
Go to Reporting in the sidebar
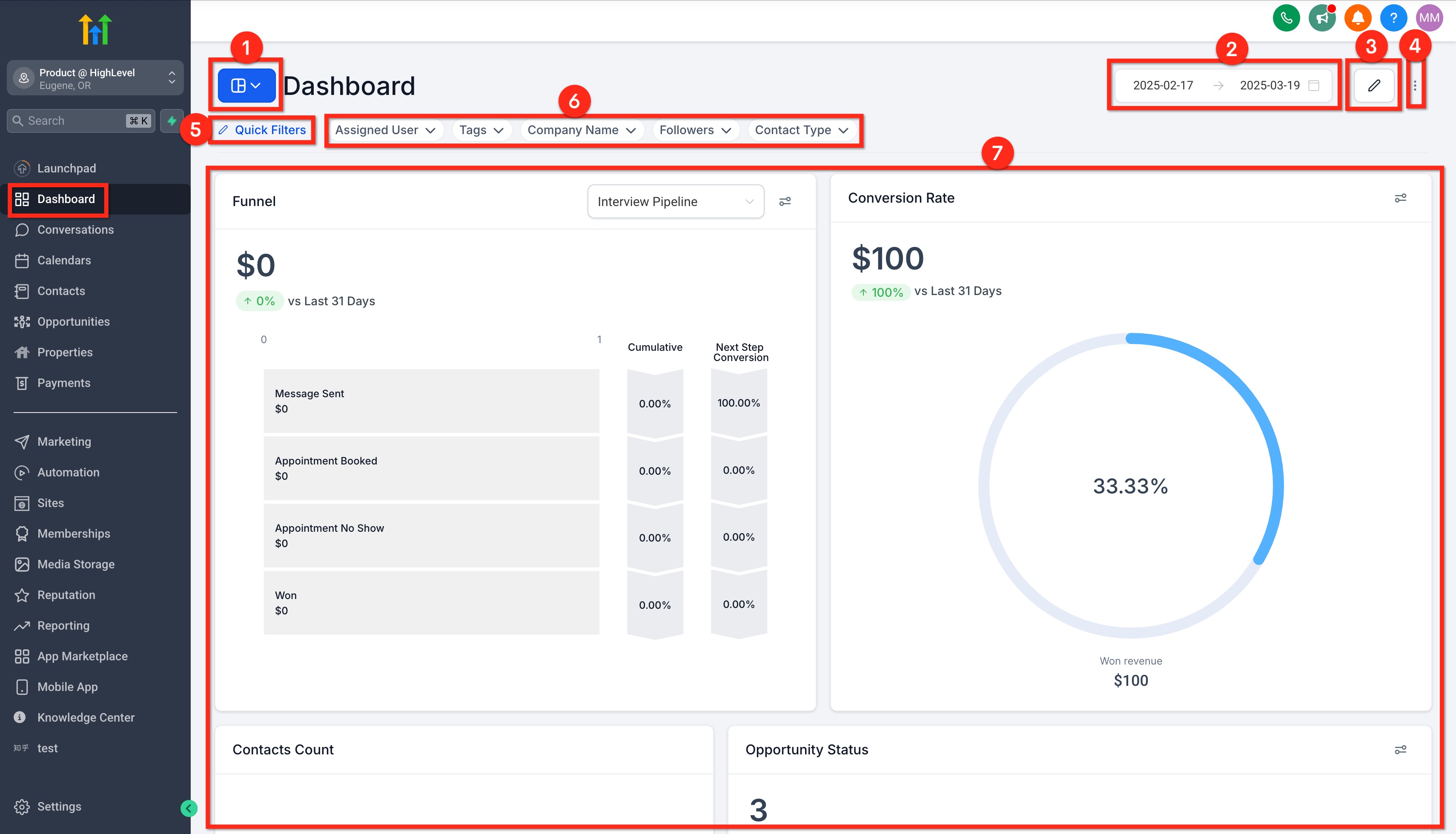63,625
